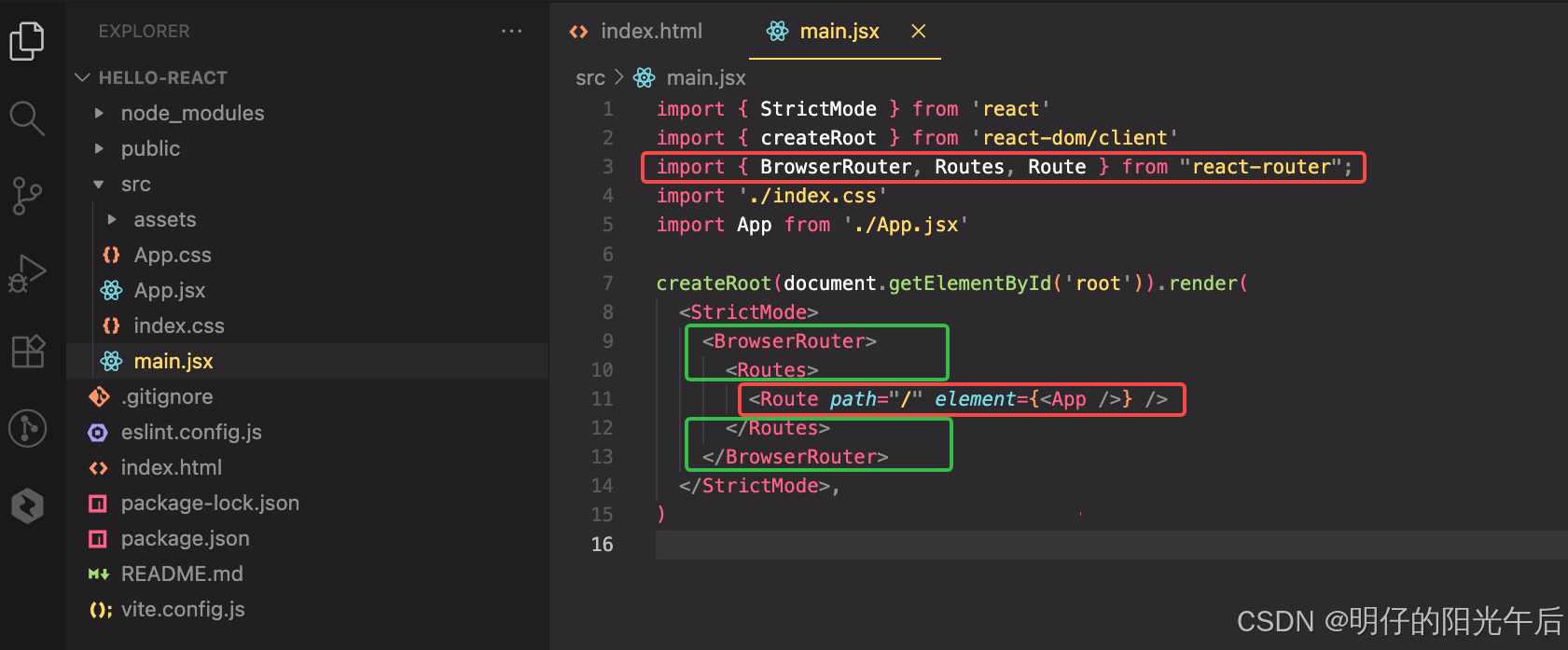1568x650 pixels.
Task: Select main.jsx in explorer tree
Action: (x=308, y=361)
